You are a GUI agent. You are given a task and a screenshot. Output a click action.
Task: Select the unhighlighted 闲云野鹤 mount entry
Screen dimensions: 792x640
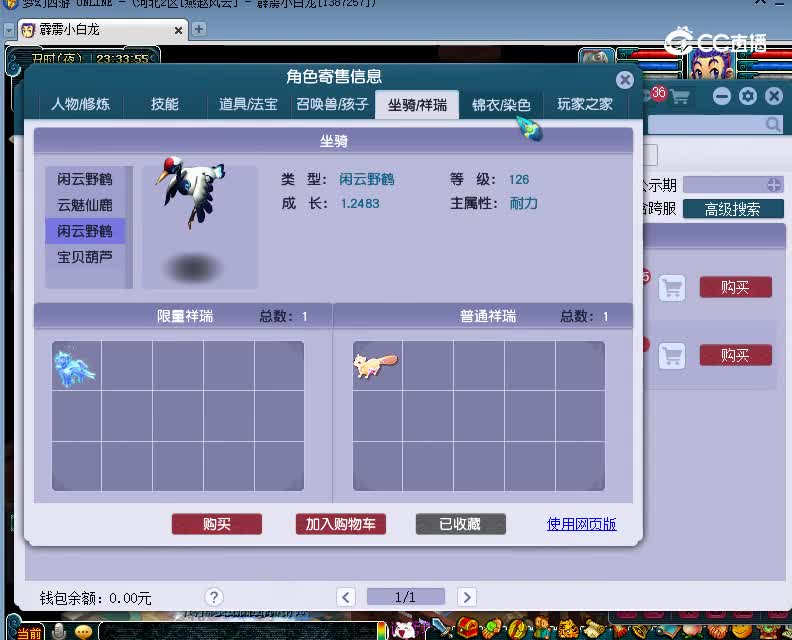click(85, 179)
